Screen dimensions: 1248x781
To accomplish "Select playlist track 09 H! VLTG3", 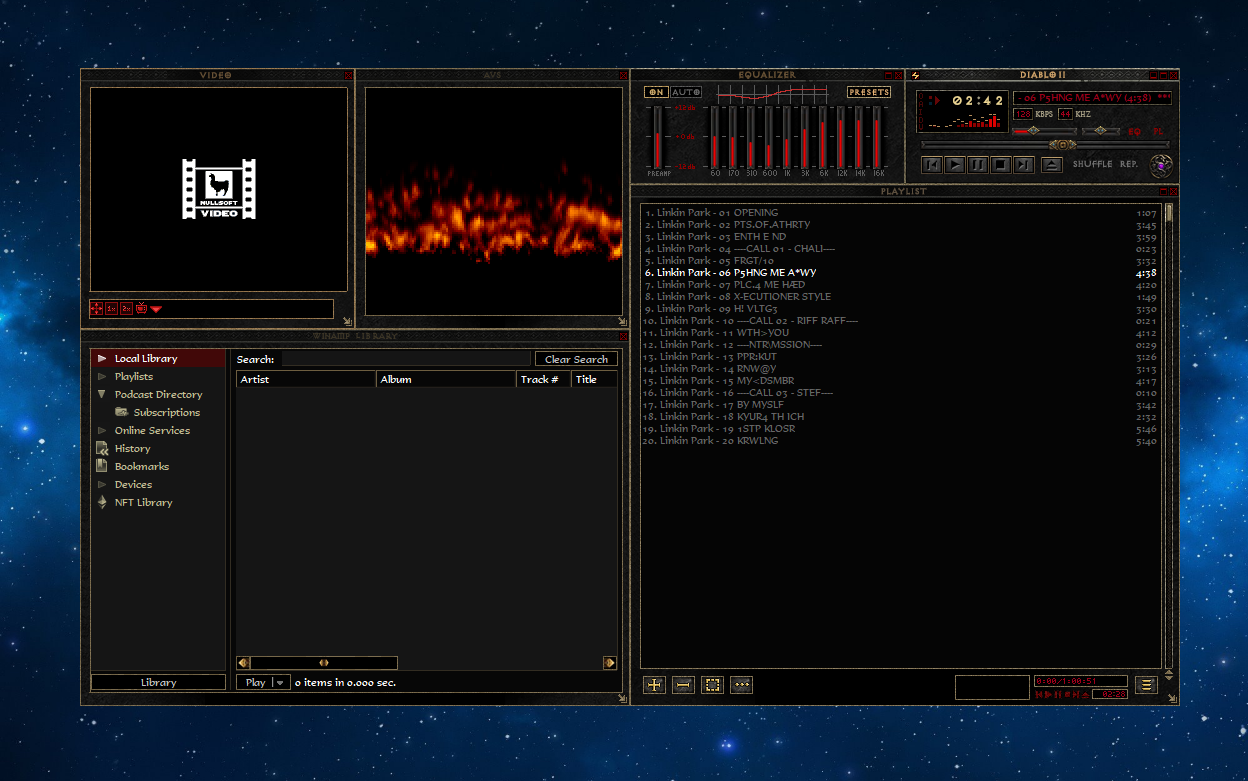I will 901,309.
